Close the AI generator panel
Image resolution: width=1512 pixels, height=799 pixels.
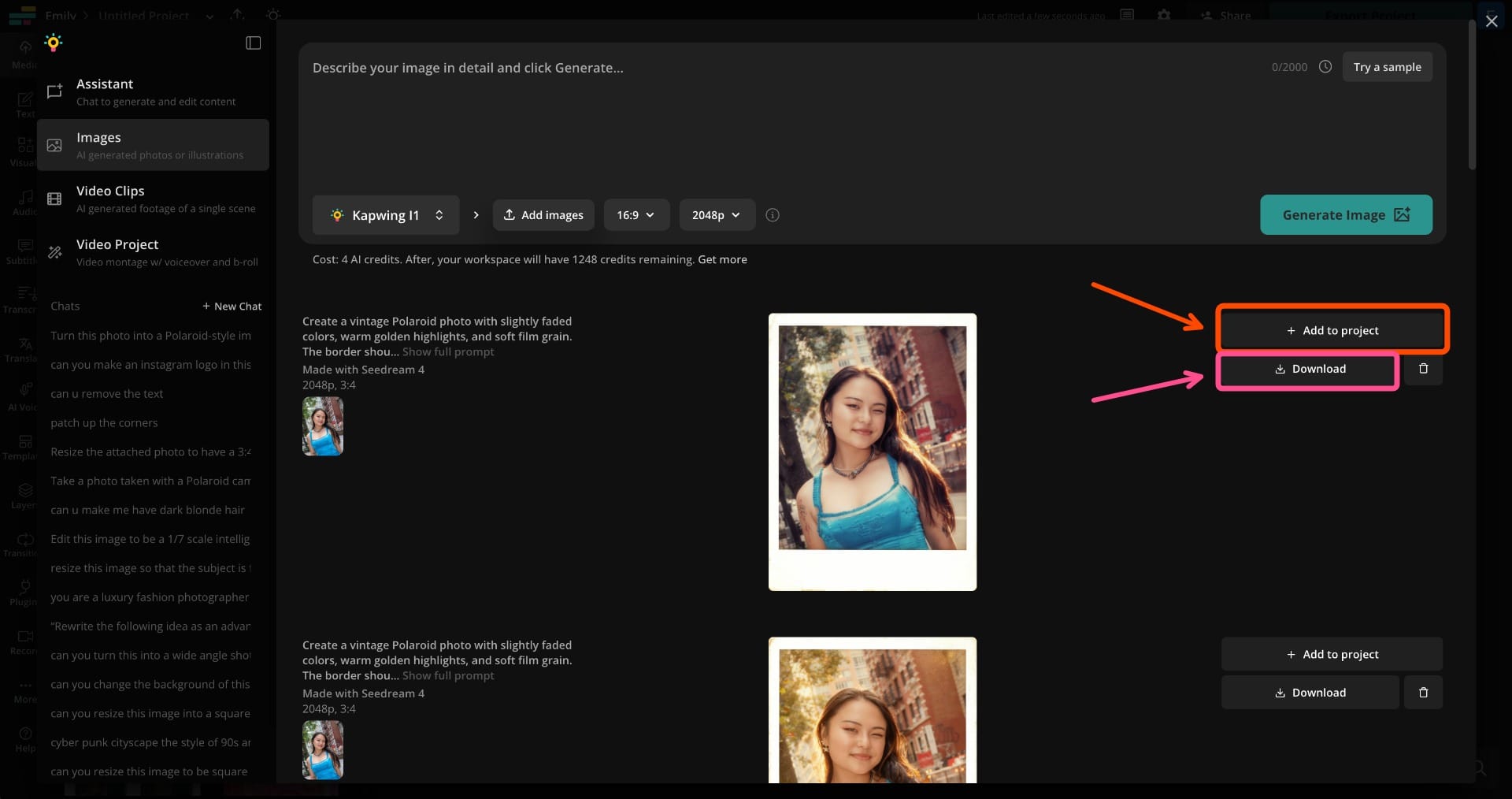pyautogui.click(x=1492, y=21)
